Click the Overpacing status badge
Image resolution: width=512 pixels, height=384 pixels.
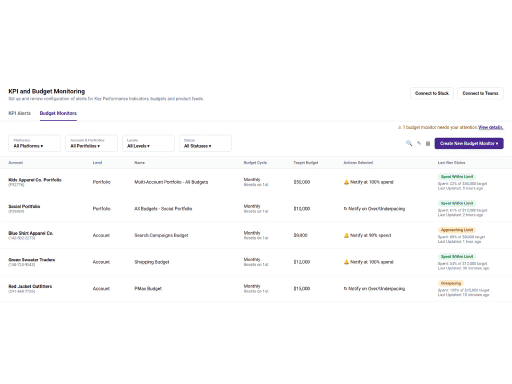[451, 283]
